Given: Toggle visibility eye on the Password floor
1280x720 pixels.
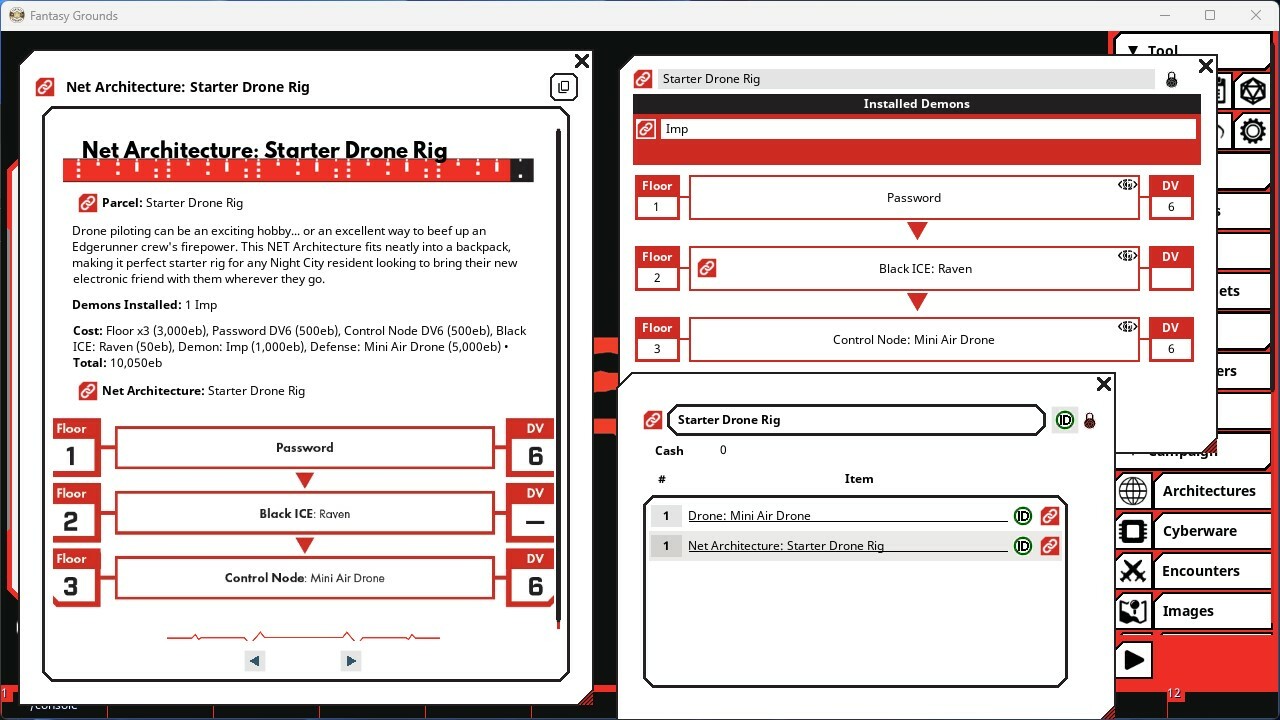Looking at the screenshot, I should click(1127, 185).
